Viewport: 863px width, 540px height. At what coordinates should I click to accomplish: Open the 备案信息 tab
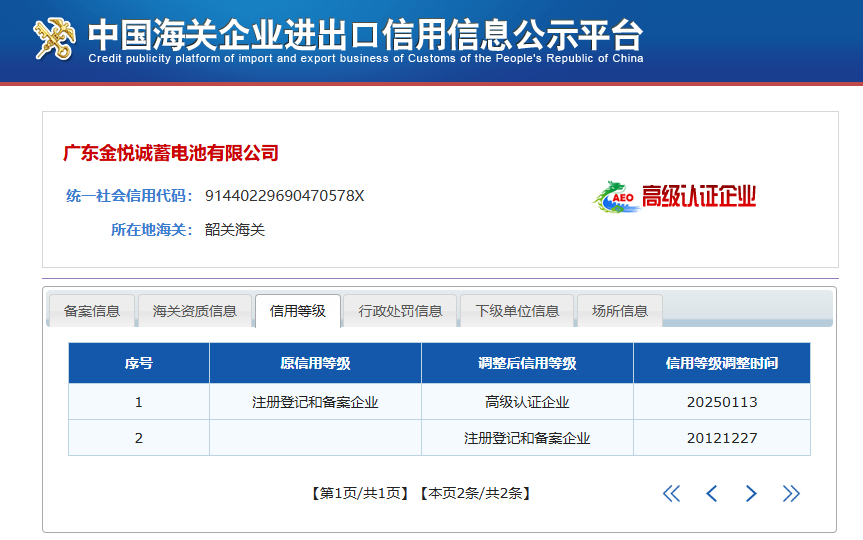92,311
